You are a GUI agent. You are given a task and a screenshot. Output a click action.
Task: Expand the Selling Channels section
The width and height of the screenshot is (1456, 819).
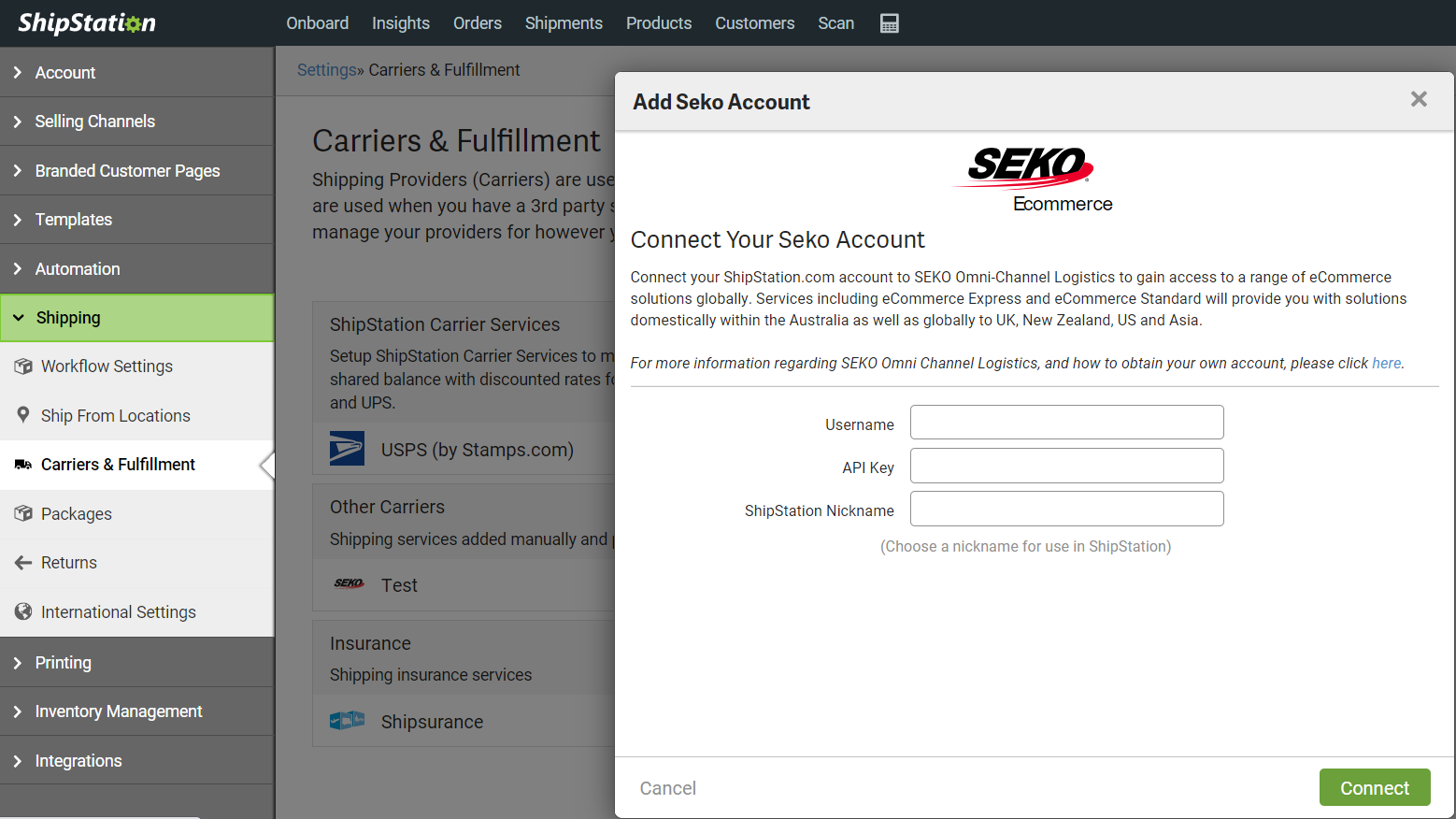[x=137, y=122]
